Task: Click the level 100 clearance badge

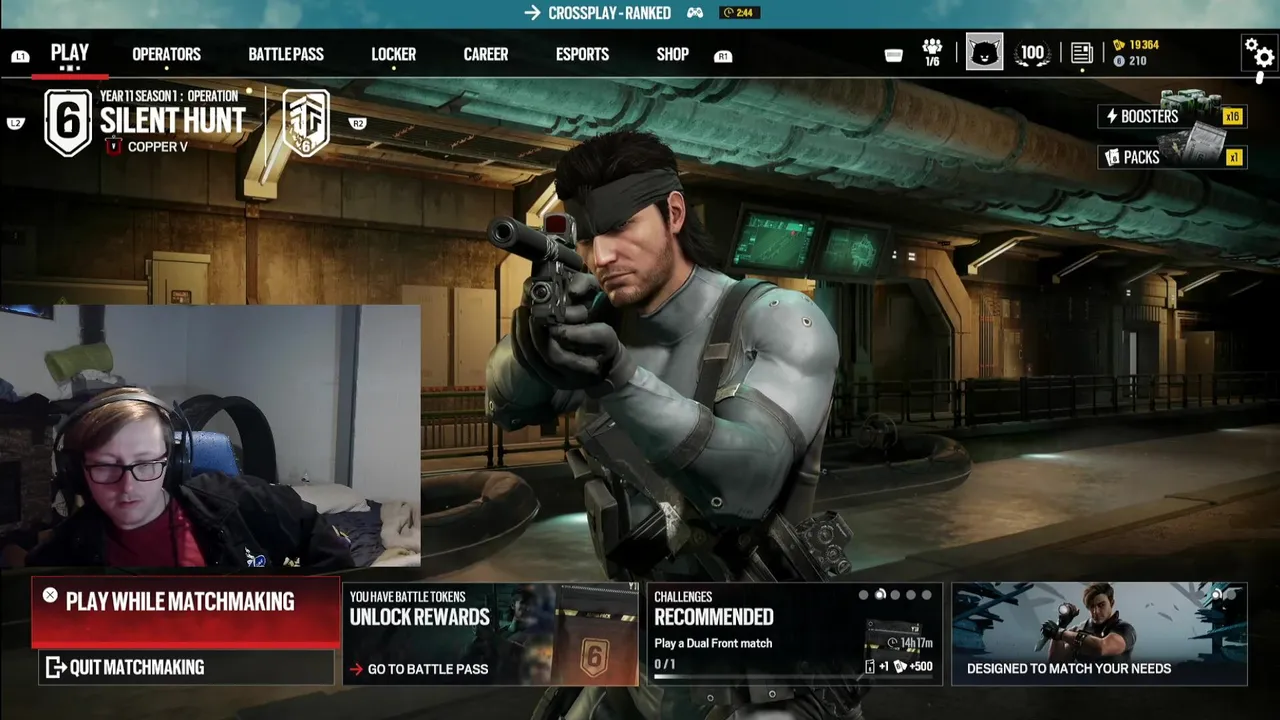Action: coord(1032,53)
